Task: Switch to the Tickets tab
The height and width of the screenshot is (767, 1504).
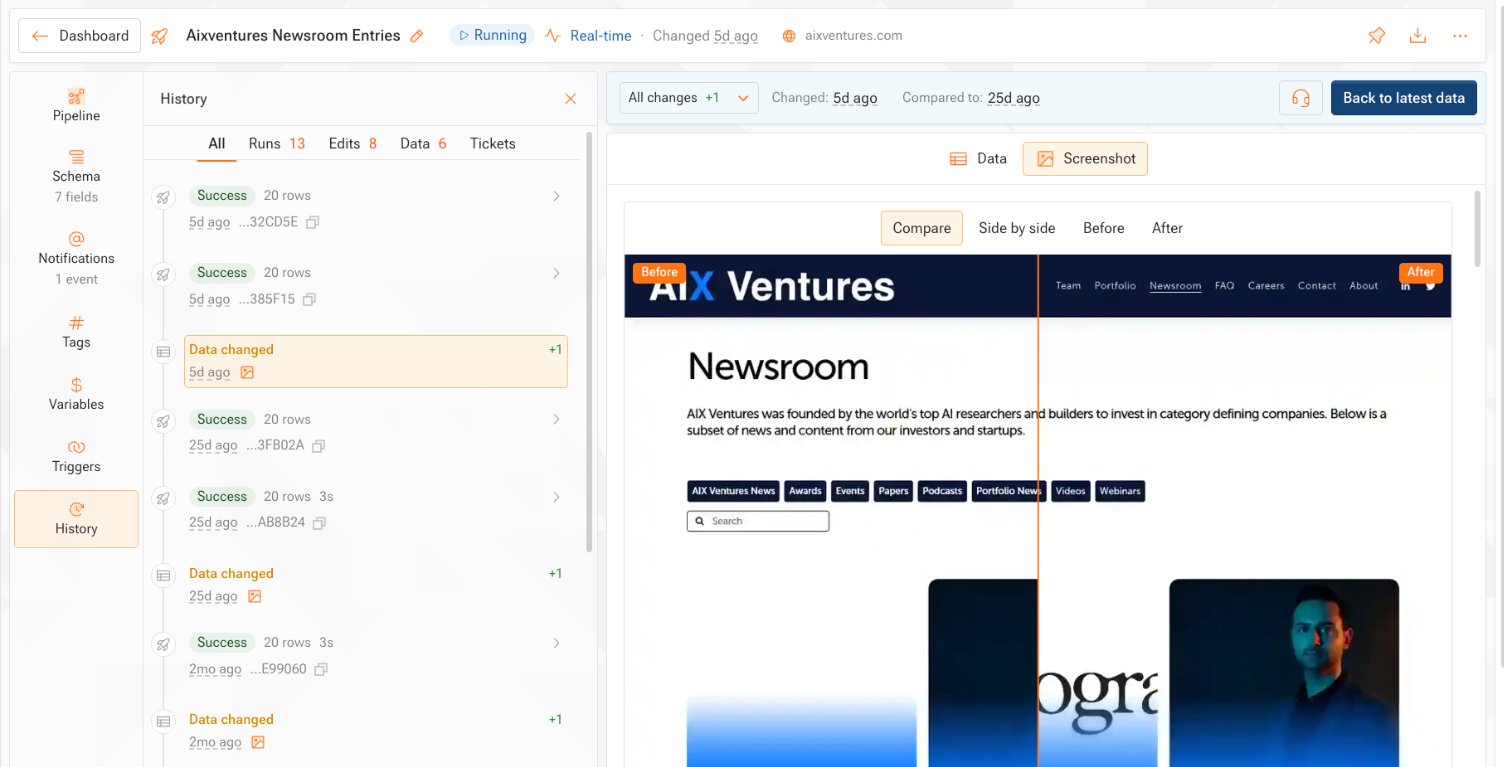Action: coord(493,143)
